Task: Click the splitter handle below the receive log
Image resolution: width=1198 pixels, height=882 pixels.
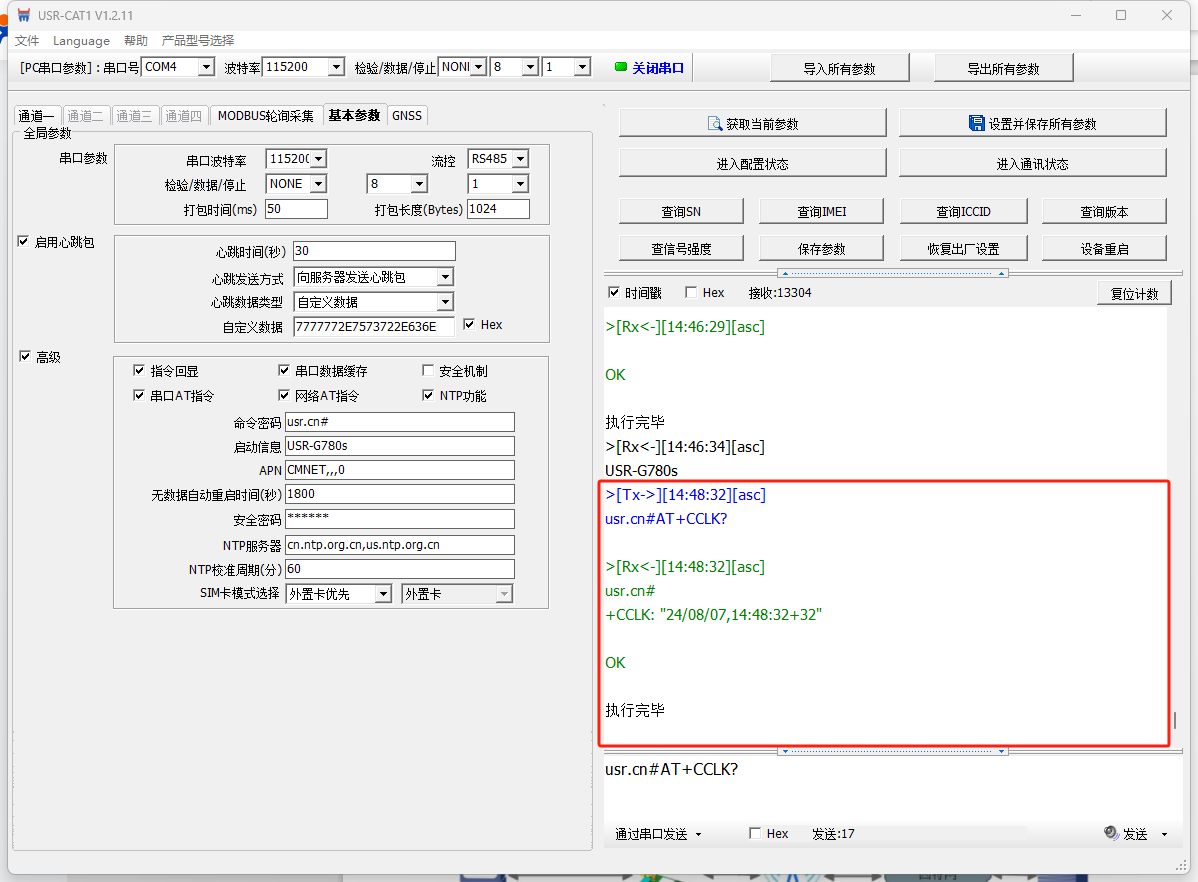Action: [x=892, y=750]
